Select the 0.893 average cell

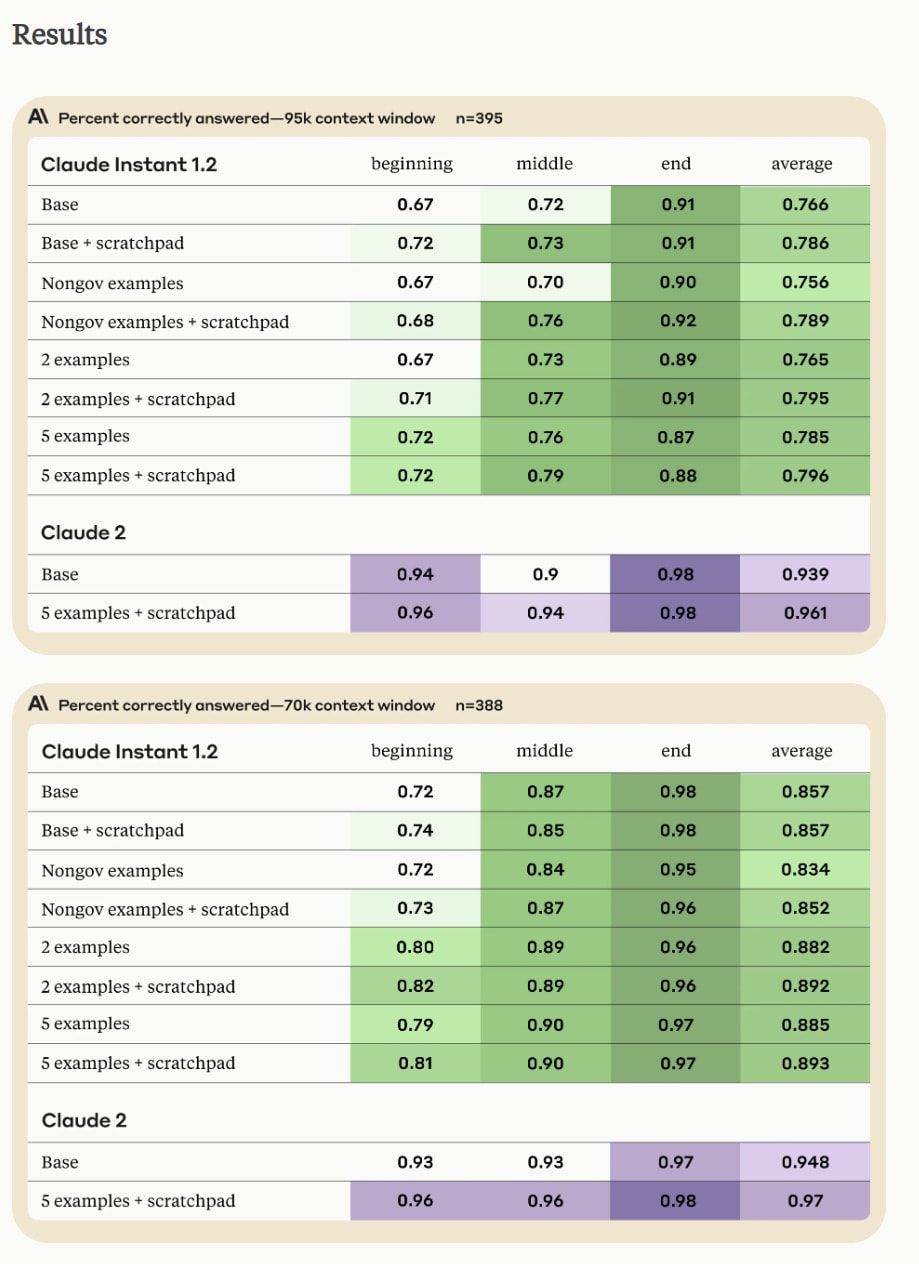(x=805, y=1063)
